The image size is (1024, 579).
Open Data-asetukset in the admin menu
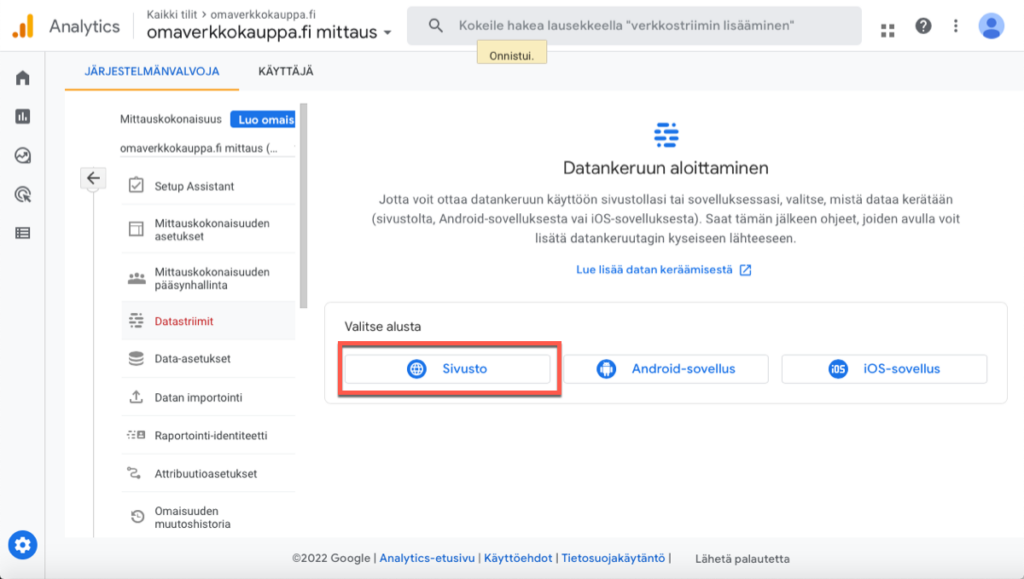click(192, 358)
